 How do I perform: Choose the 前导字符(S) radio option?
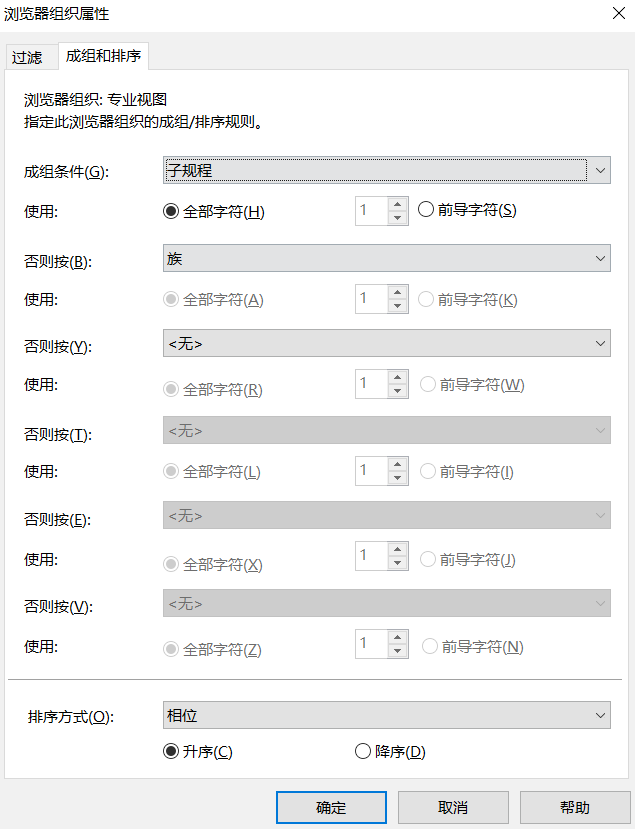click(426, 210)
